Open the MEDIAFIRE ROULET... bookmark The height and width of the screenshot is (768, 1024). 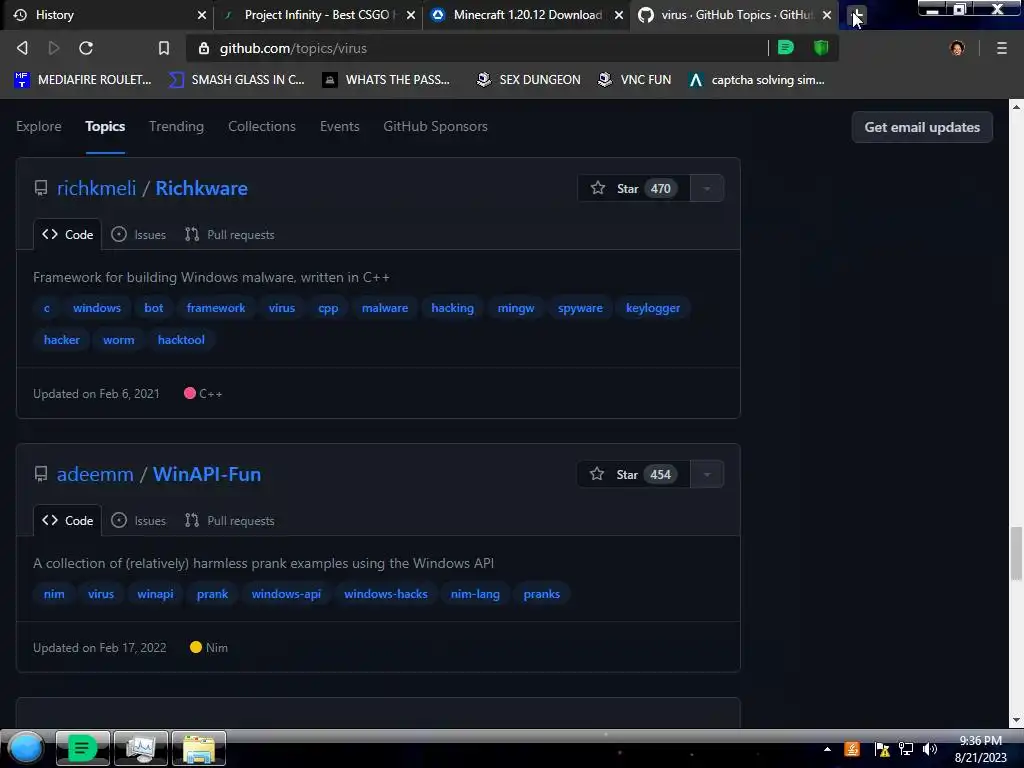pos(83,80)
